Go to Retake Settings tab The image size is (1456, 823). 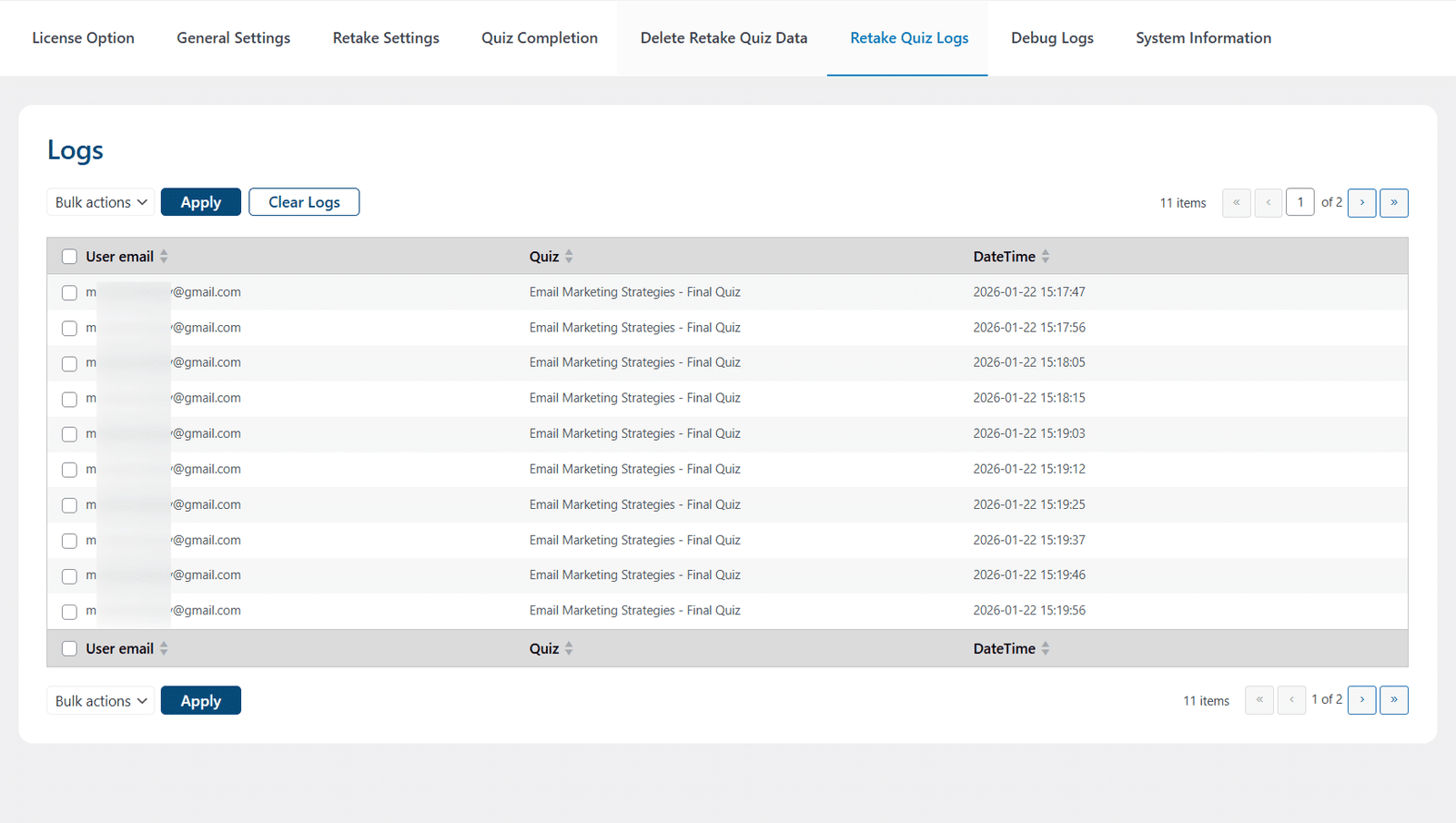tap(386, 38)
